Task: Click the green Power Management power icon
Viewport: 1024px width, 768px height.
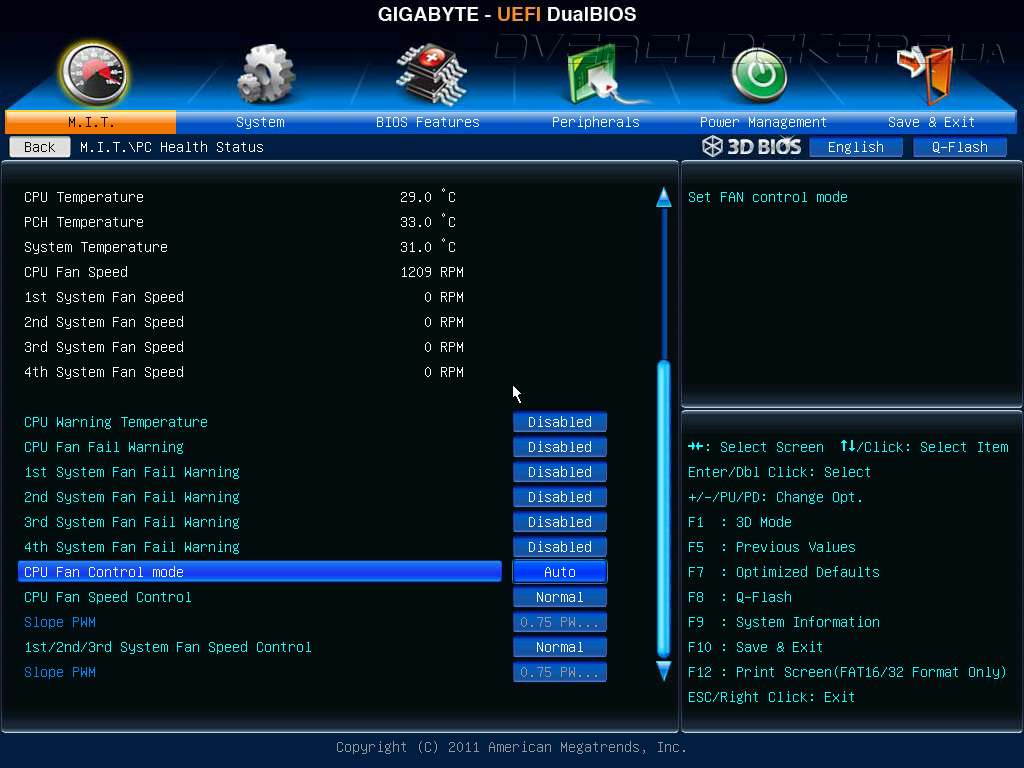Action: click(759, 76)
